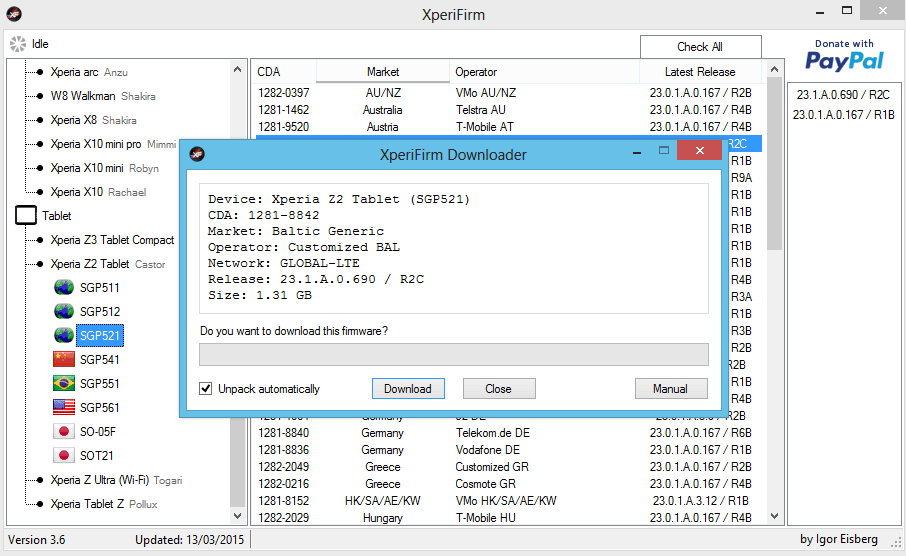Select Xperia X10 mini Robyn in tree

(104, 168)
